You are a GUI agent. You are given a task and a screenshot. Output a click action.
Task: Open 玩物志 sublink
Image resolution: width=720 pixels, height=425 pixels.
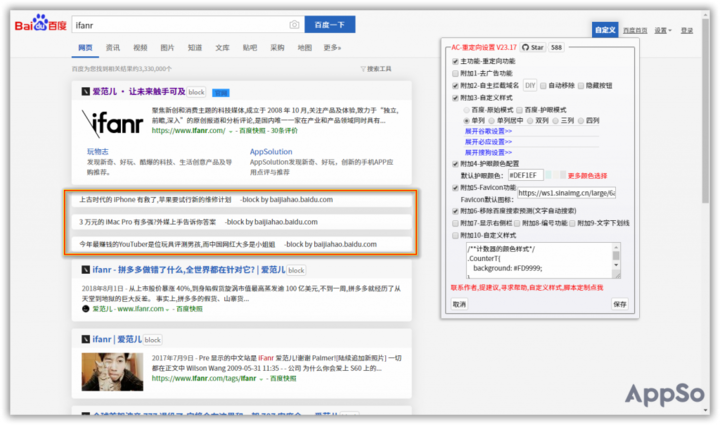coord(98,151)
